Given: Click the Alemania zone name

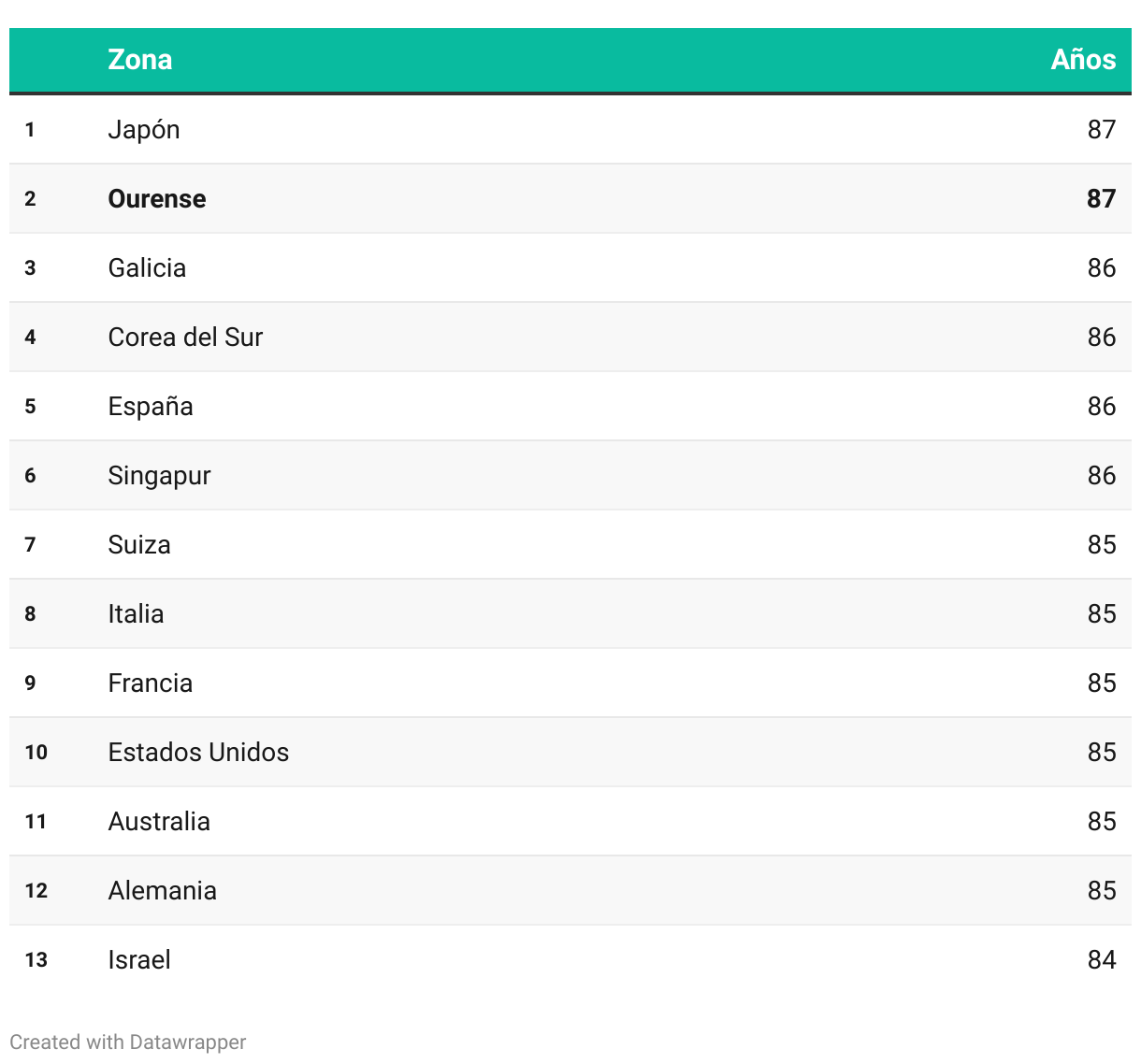Looking at the screenshot, I should click(x=163, y=890).
